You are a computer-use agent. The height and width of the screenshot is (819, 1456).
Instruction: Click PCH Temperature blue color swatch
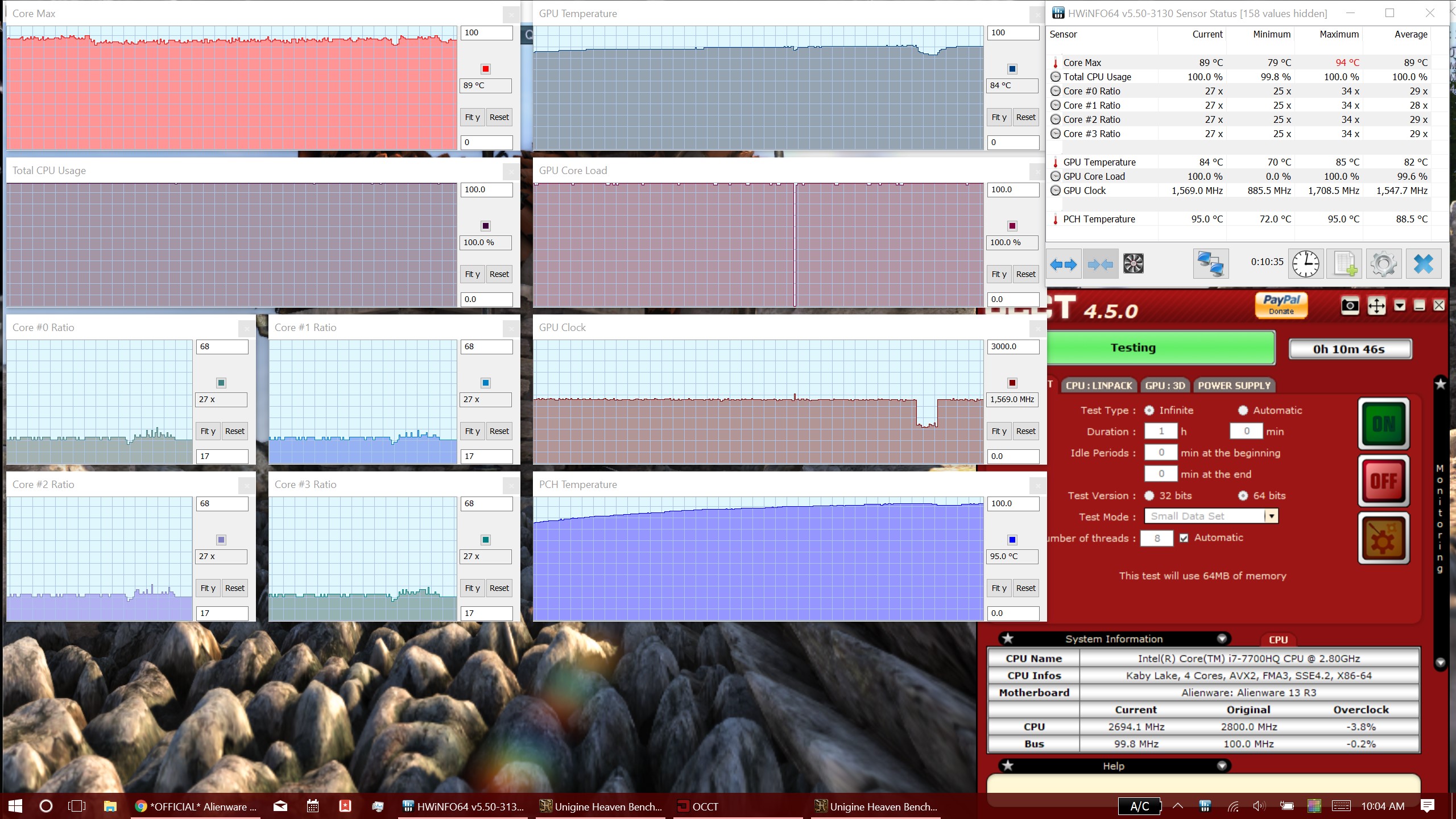[1012, 540]
